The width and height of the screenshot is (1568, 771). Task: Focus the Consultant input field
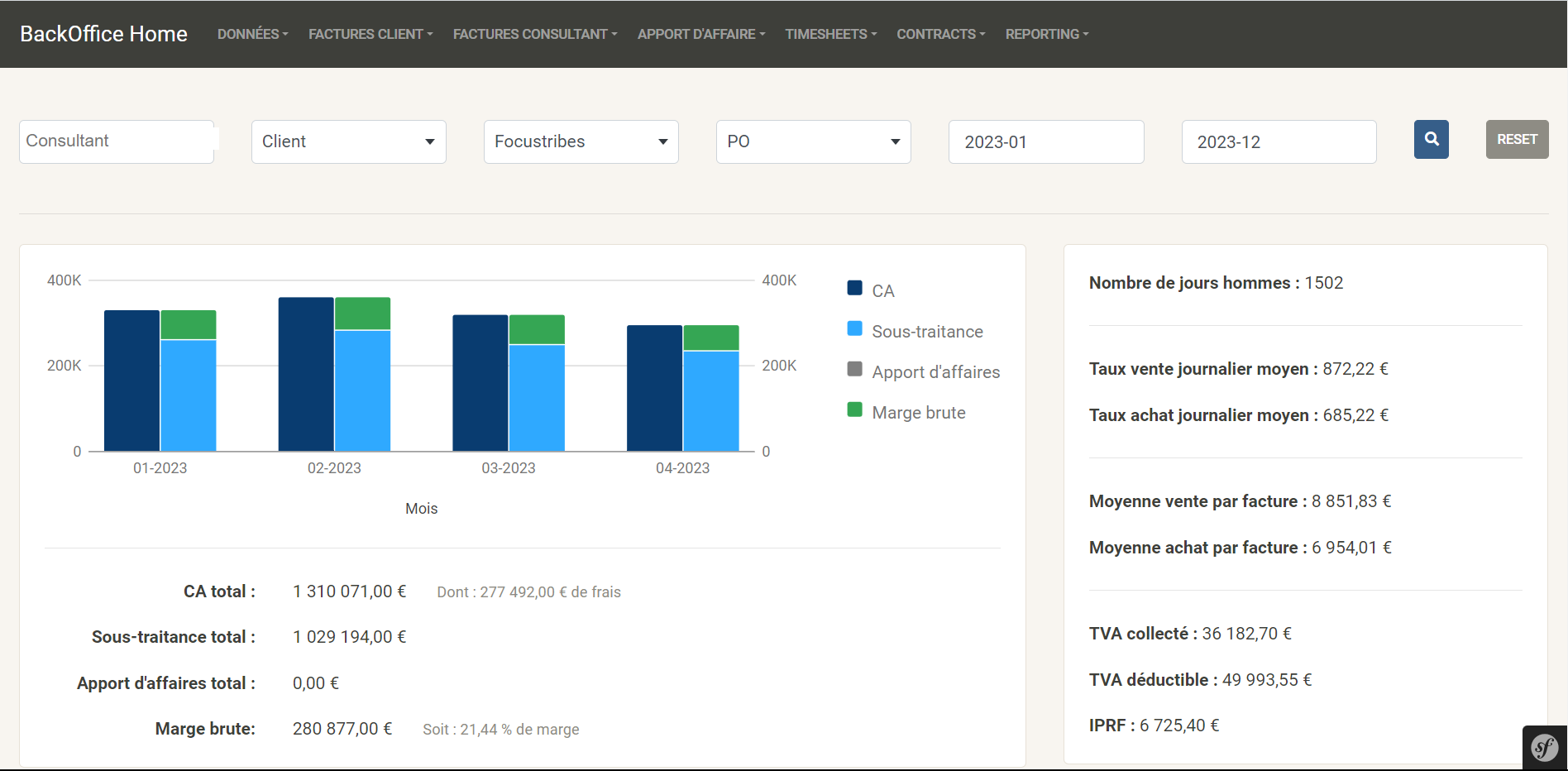(x=117, y=141)
